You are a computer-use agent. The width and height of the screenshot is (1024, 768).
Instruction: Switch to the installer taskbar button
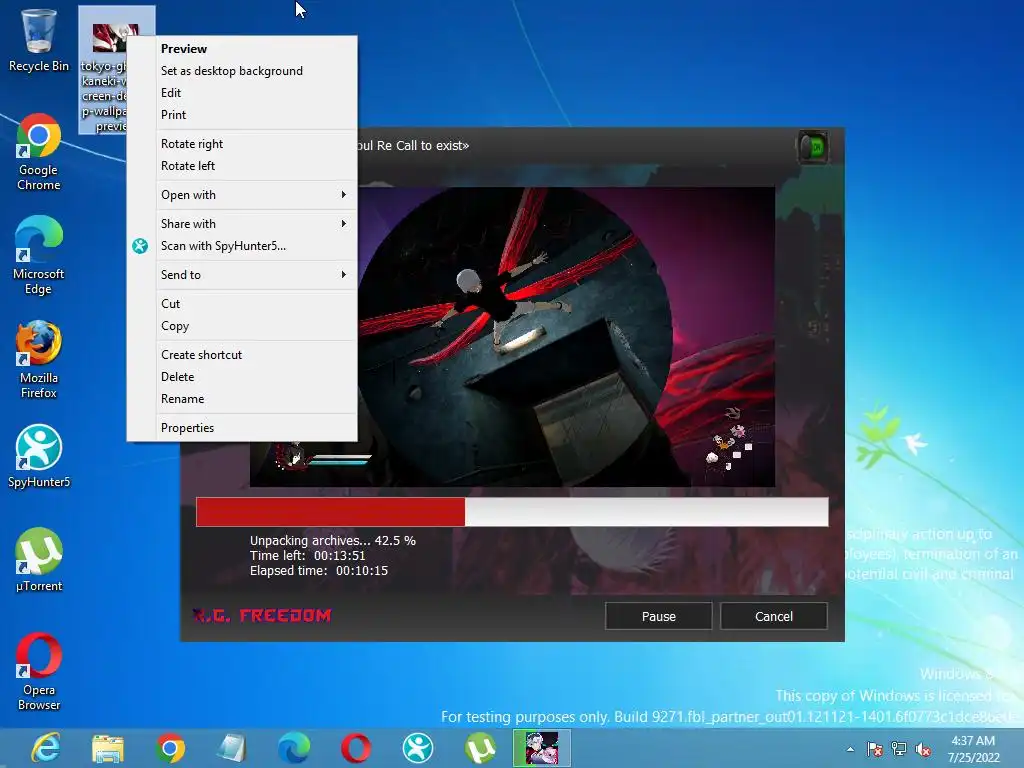[x=542, y=748]
